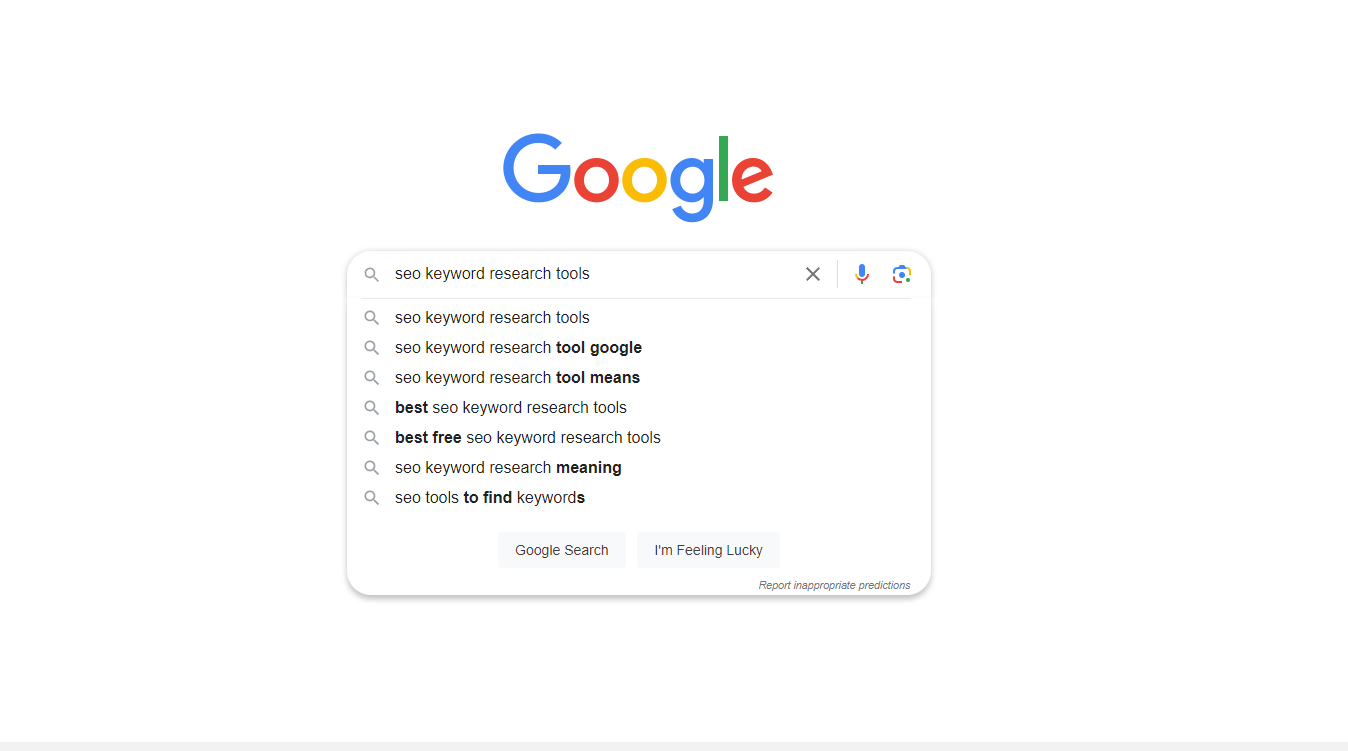Select suggestion 'seo keyword research tool means'
Image resolution: width=1348 pixels, height=751 pixels.
517,377
